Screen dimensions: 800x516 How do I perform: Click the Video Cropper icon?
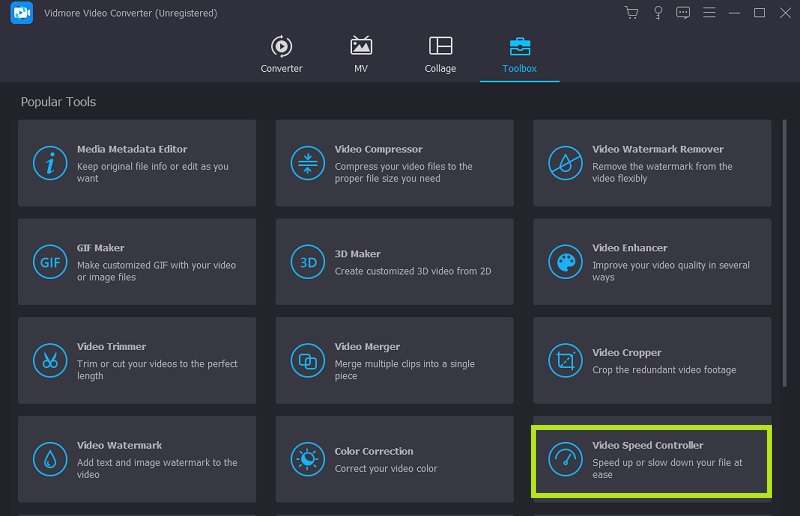[x=564, y=360]
